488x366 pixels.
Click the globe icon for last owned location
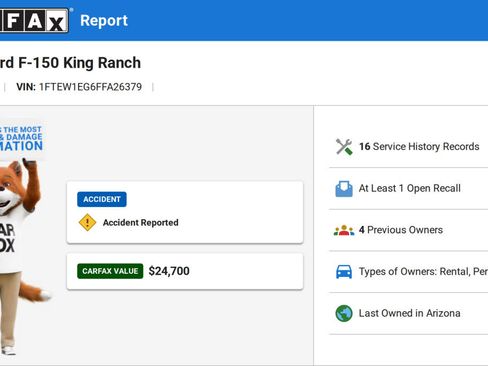344,313
